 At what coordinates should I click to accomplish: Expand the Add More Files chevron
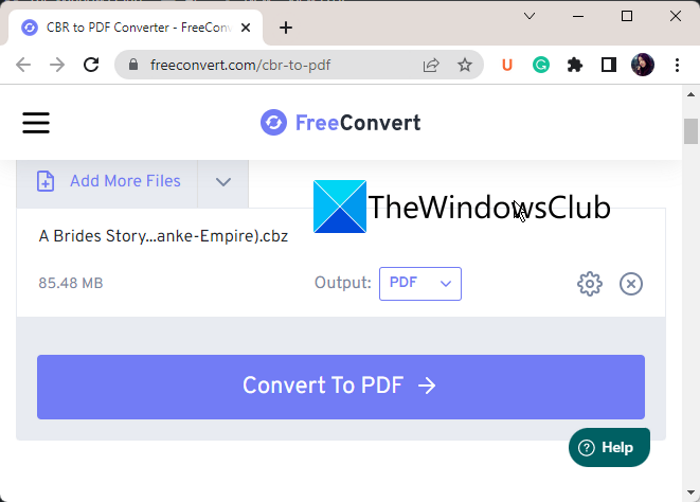tap(223, 182)
